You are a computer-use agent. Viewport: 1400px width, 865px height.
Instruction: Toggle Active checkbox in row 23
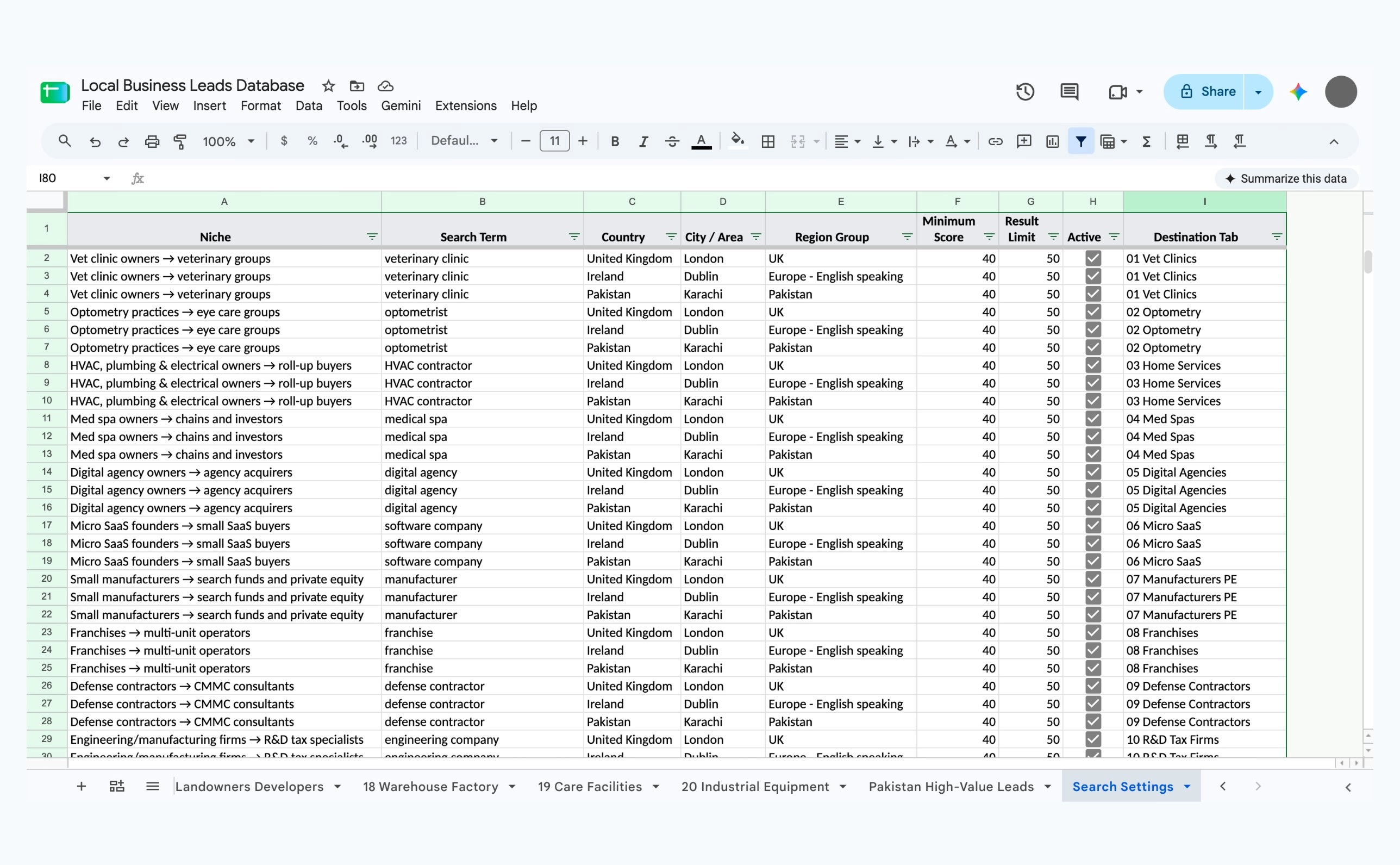[1093, 633]
